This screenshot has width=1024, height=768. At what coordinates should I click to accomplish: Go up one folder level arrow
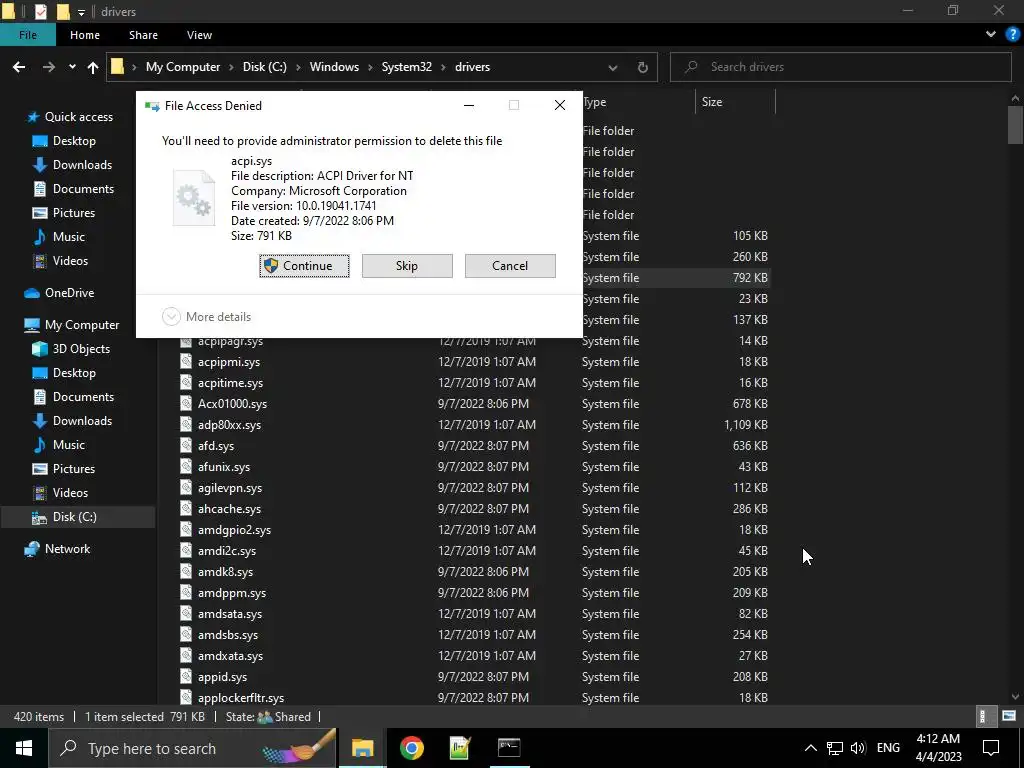[x=93, y=67]
